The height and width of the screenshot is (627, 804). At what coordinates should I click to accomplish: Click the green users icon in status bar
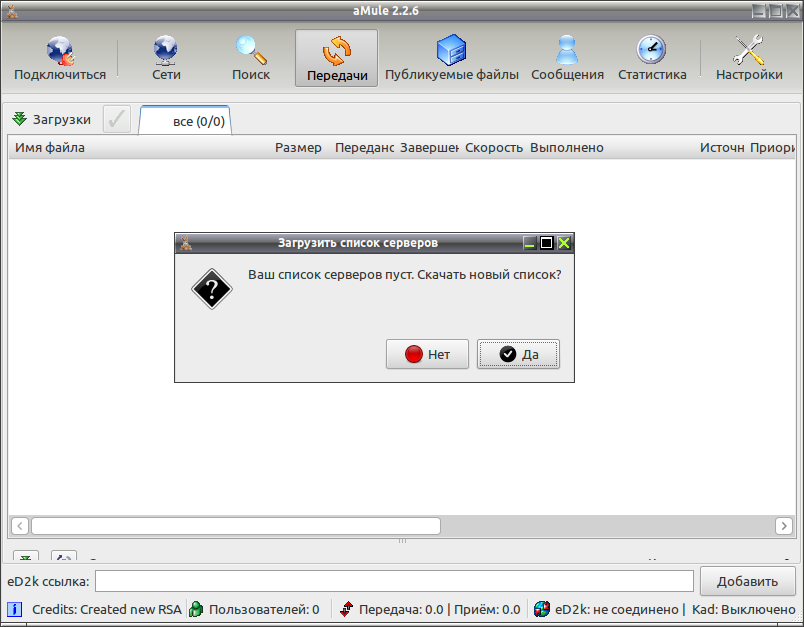[196, 609]
